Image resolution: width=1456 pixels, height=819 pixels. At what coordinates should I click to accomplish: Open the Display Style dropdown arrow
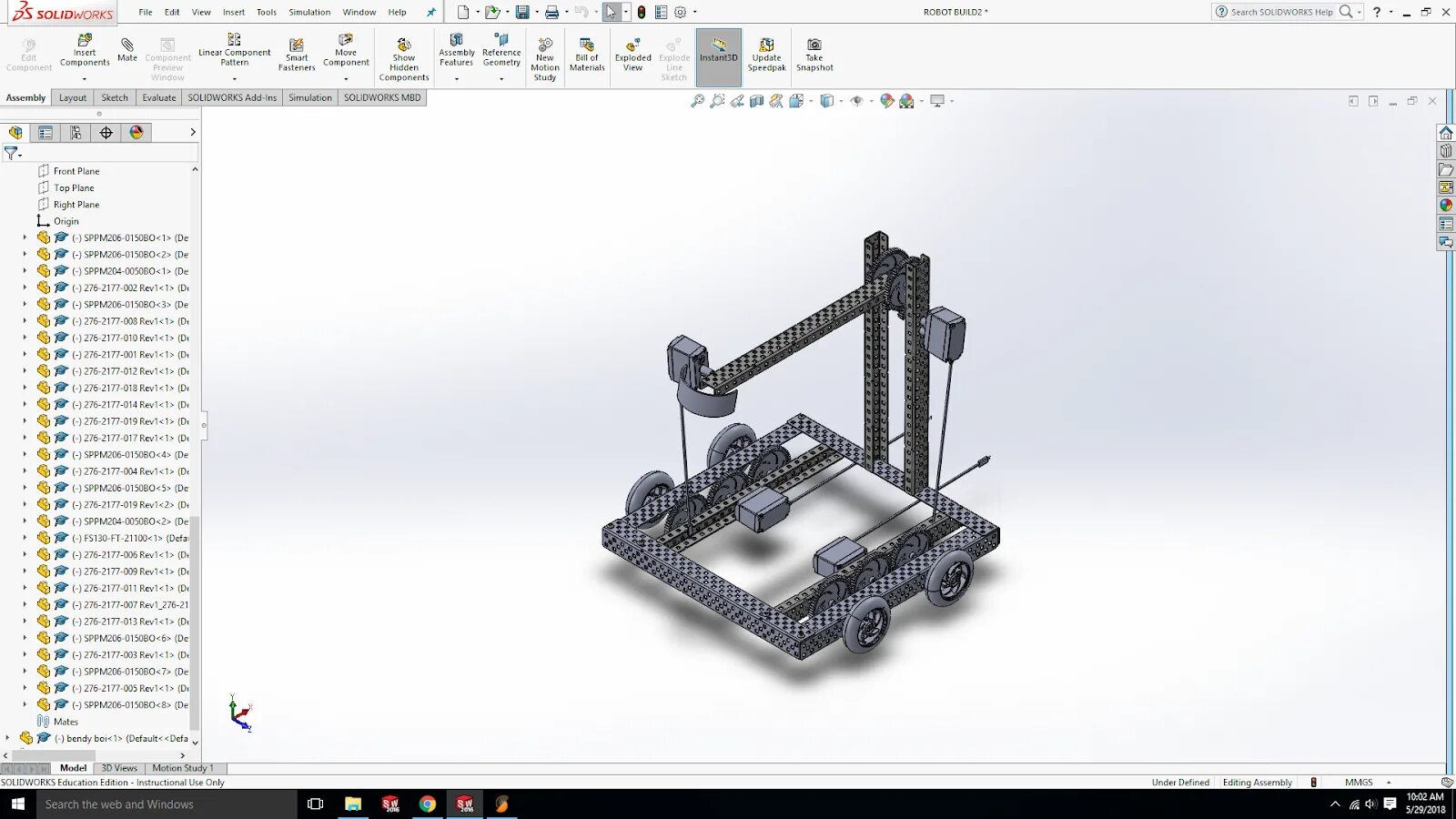pos(841,101)
